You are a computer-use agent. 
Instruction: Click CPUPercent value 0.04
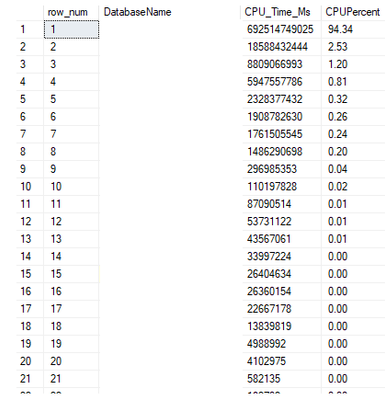coord(337,169)
